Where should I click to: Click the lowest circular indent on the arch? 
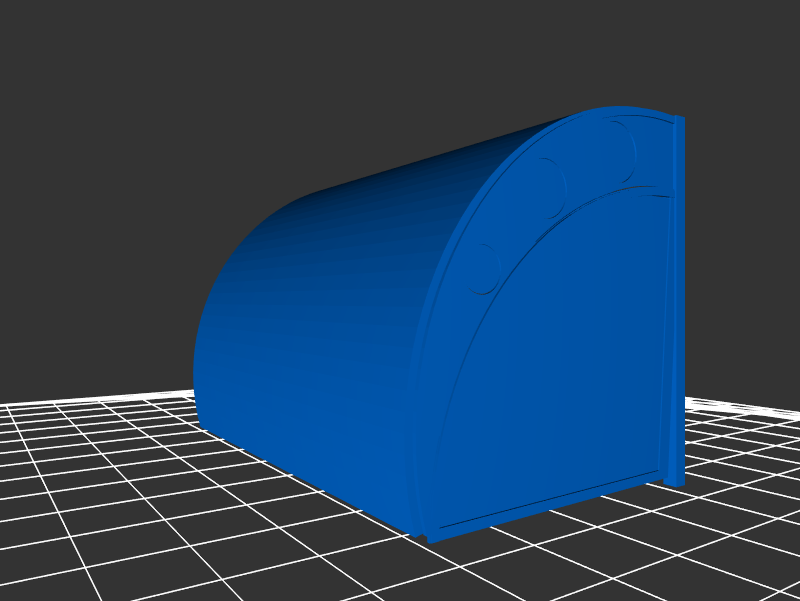483,268
